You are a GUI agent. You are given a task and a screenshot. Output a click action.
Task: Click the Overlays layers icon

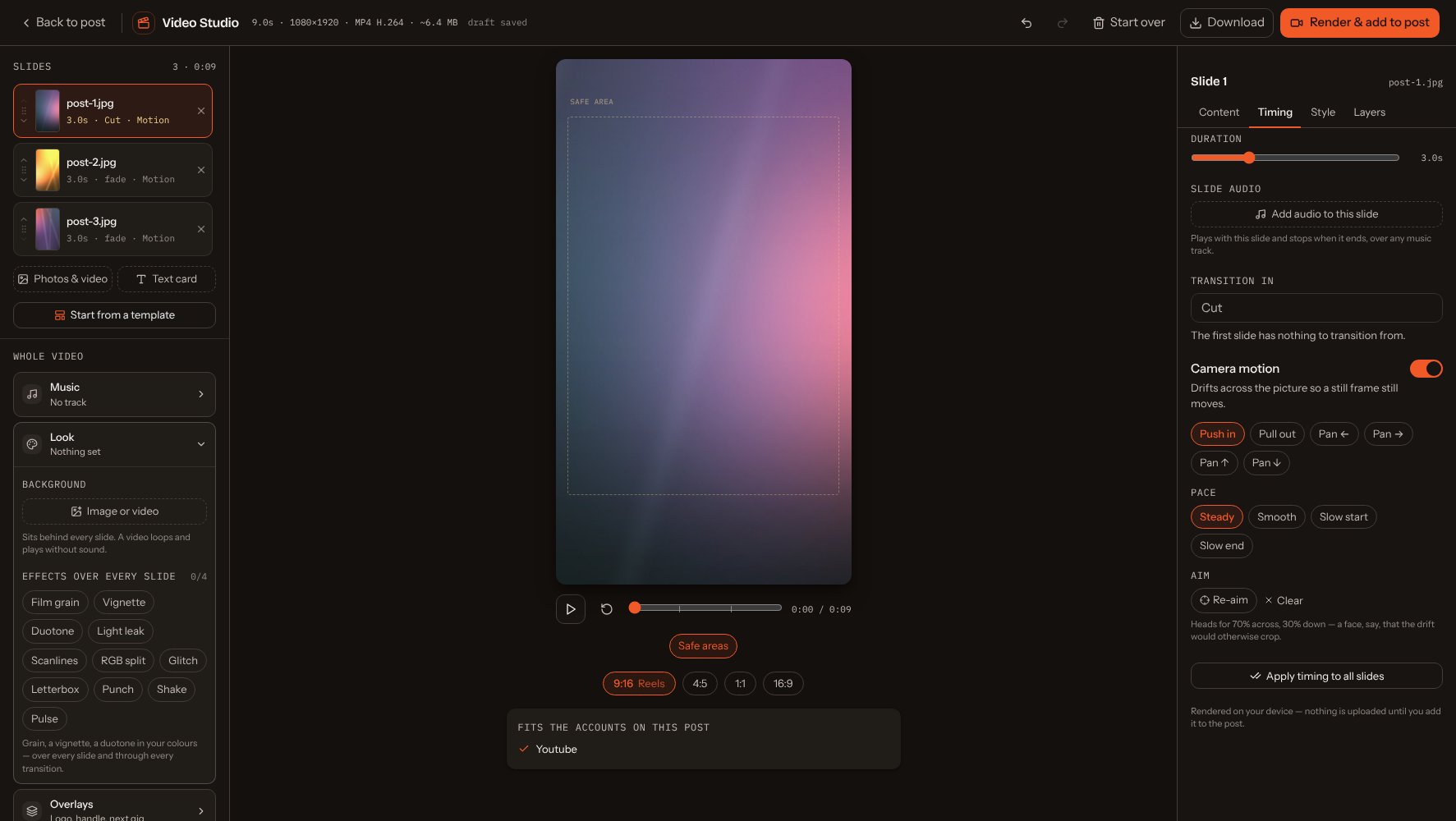click(32, 811)
